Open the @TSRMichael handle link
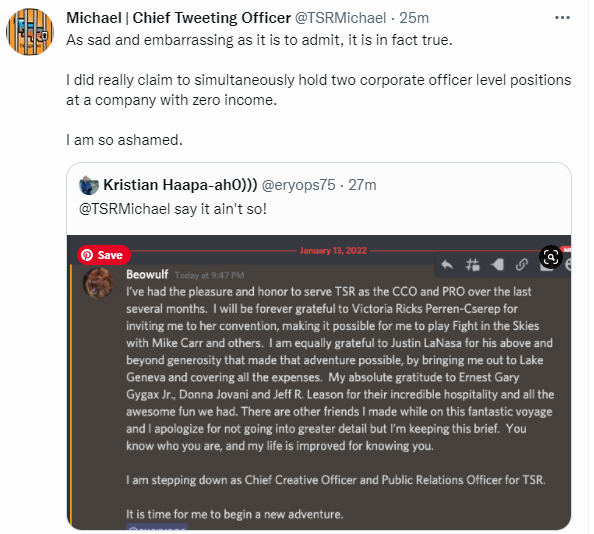Image resolution: width=594 pixels, height=534 pixels. (340, 18)
